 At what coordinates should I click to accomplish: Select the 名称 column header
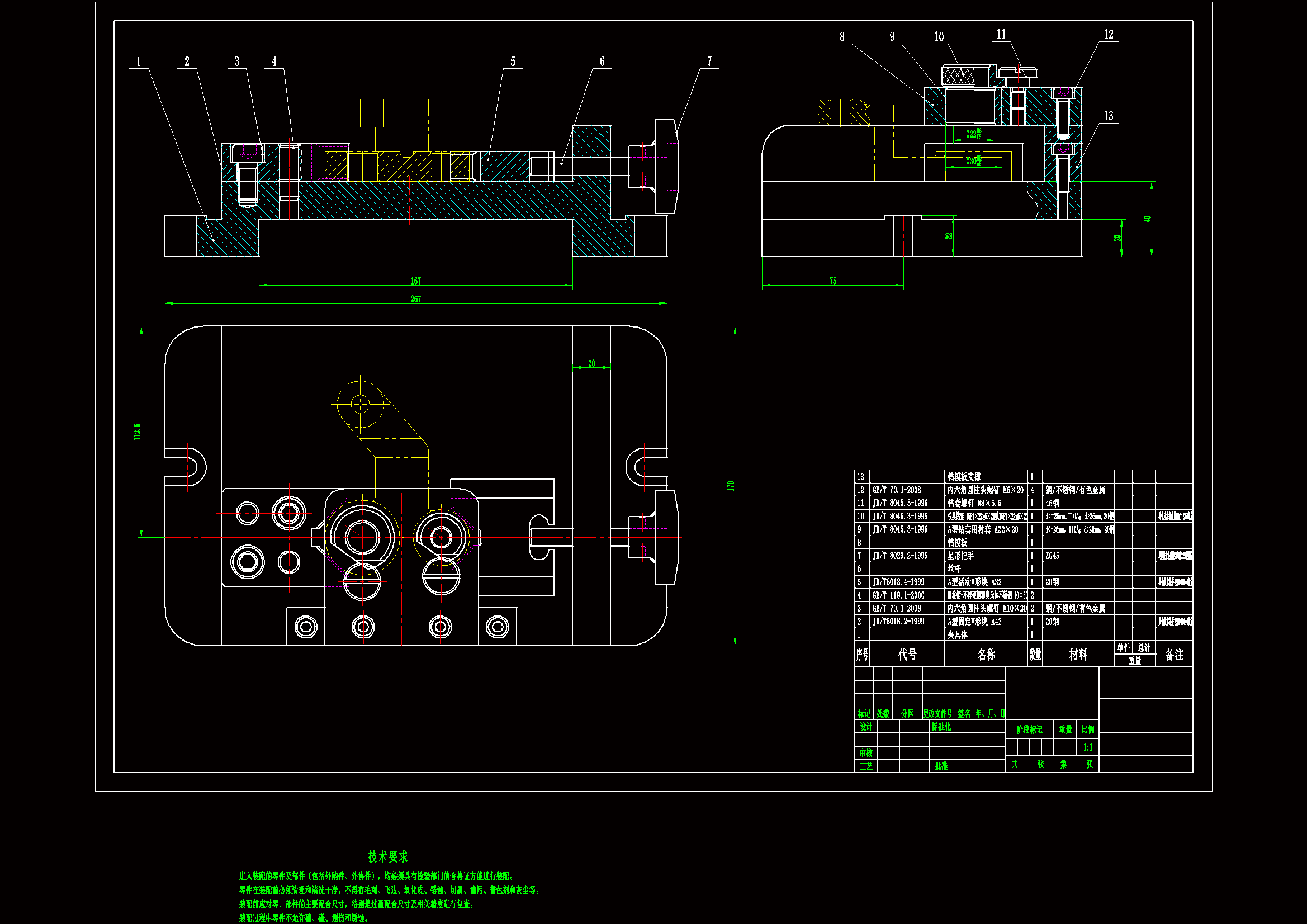pos(986,655)
